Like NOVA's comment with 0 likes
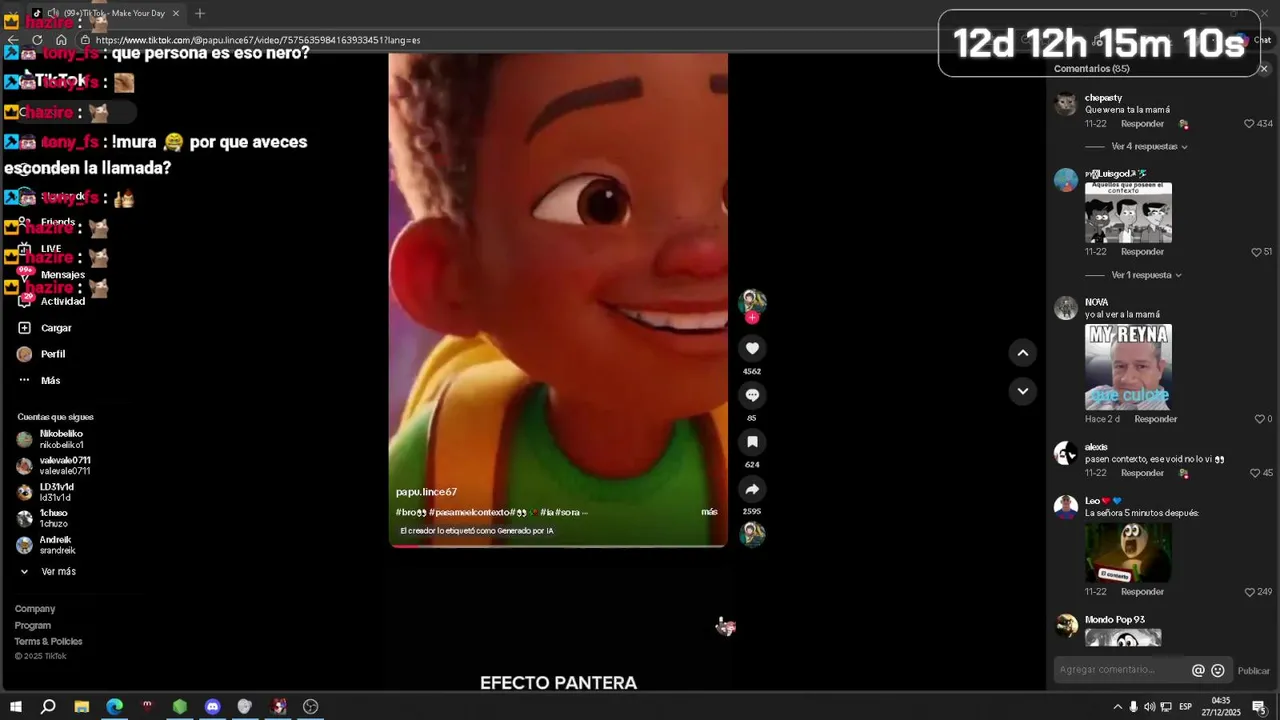 1260,419
